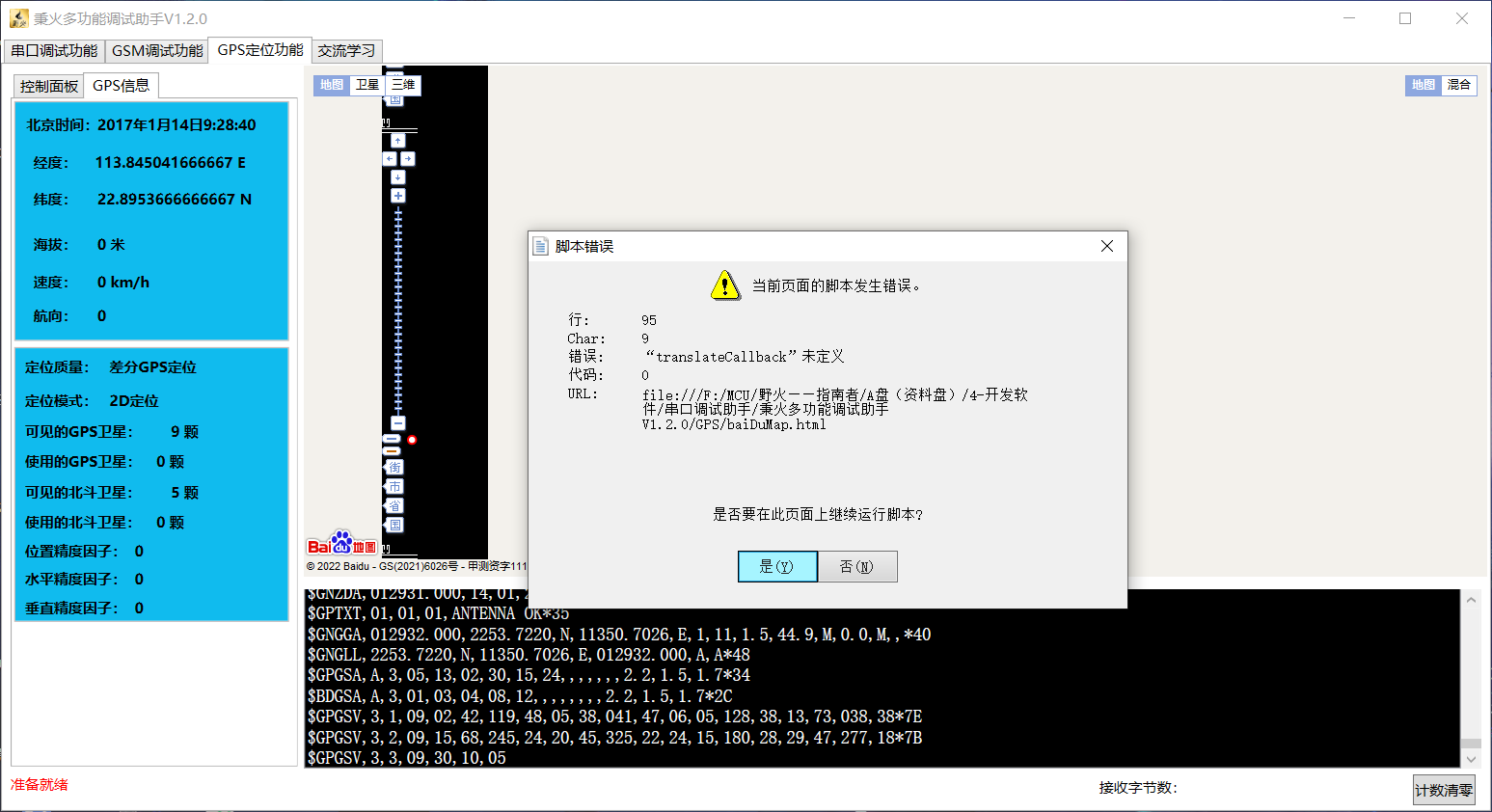Select the GPS信息 sub-tab

122,85
